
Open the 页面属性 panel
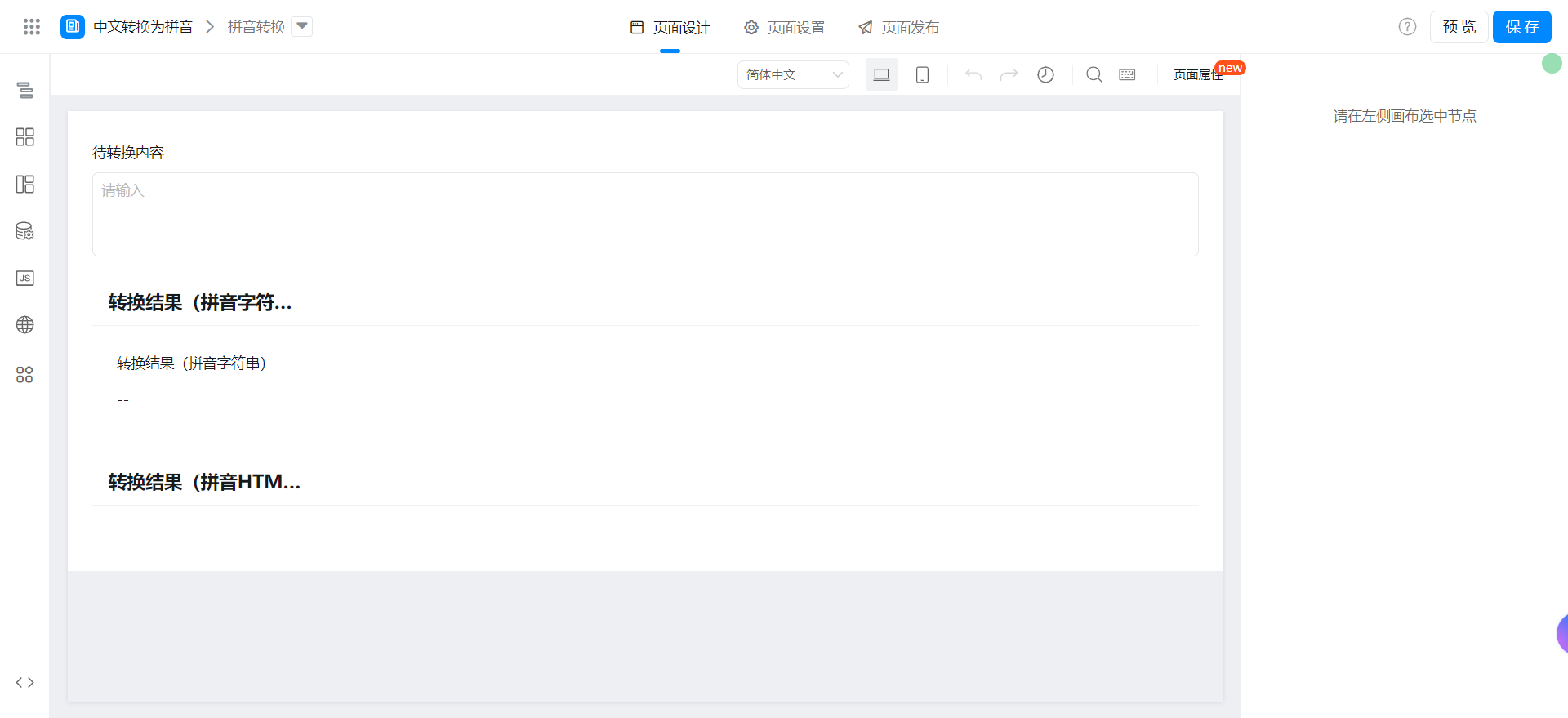[x=1197, y=75]
